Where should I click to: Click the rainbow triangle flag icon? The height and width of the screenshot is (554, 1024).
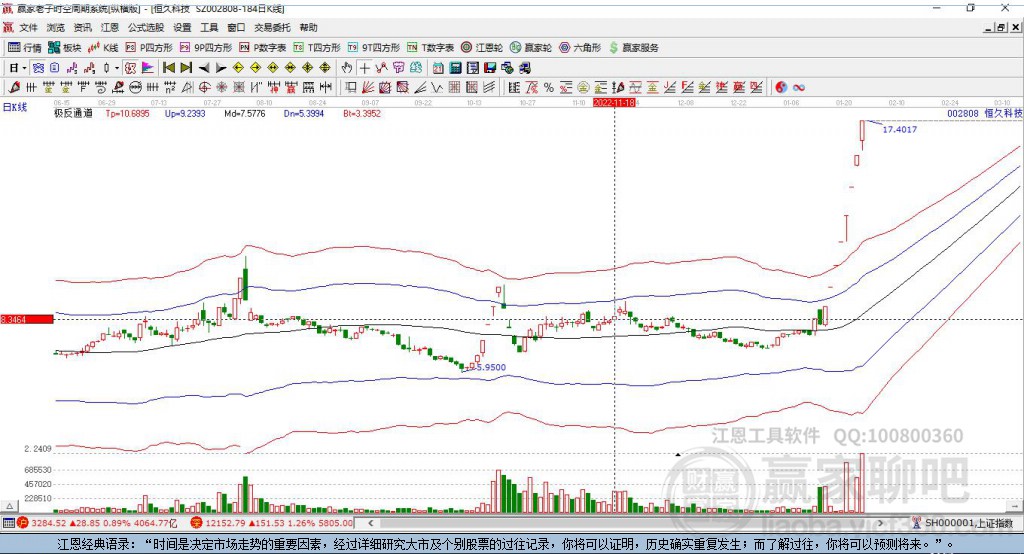click(148, 68)
